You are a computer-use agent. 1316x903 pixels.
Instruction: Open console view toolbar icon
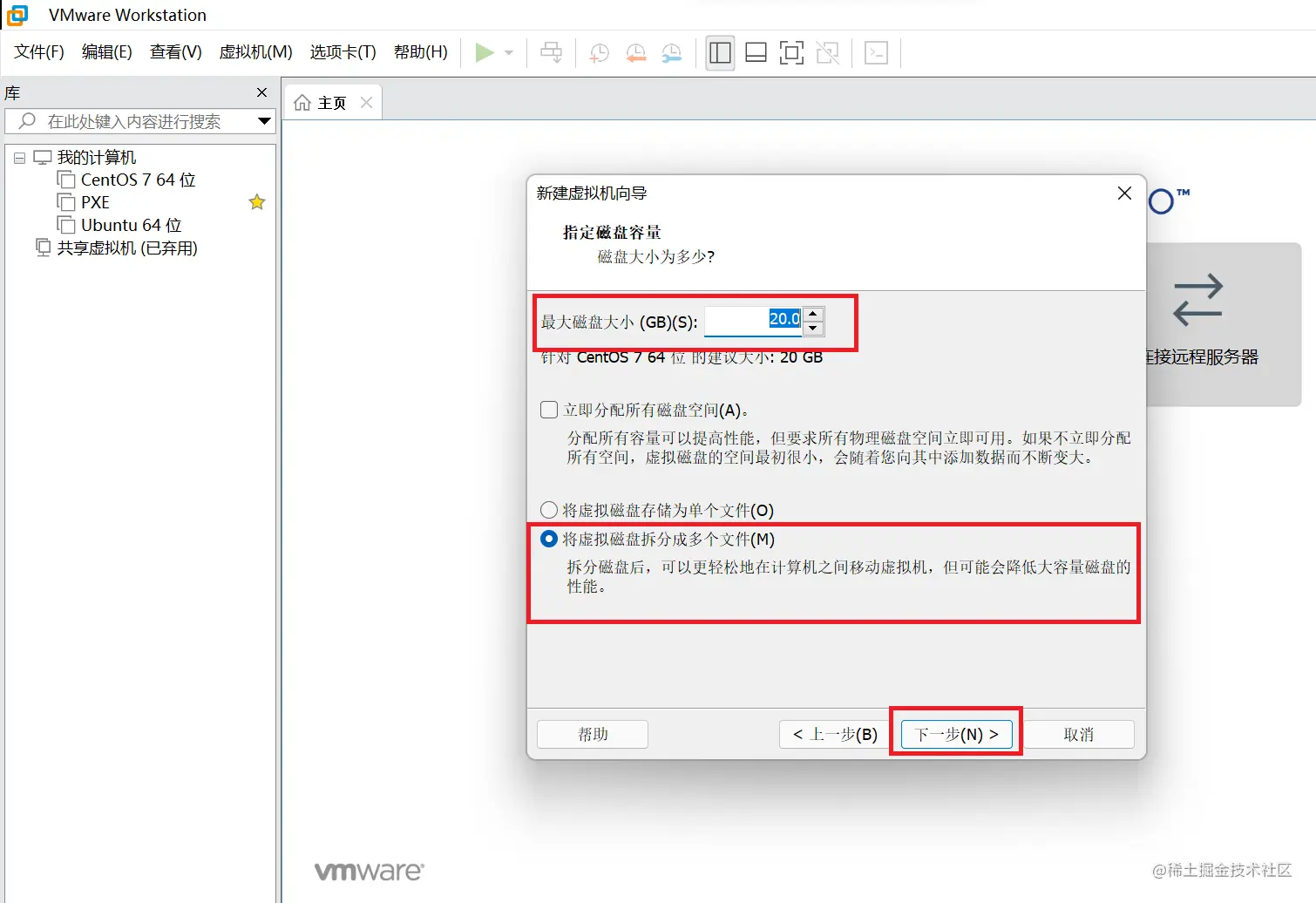click(876, 52)
